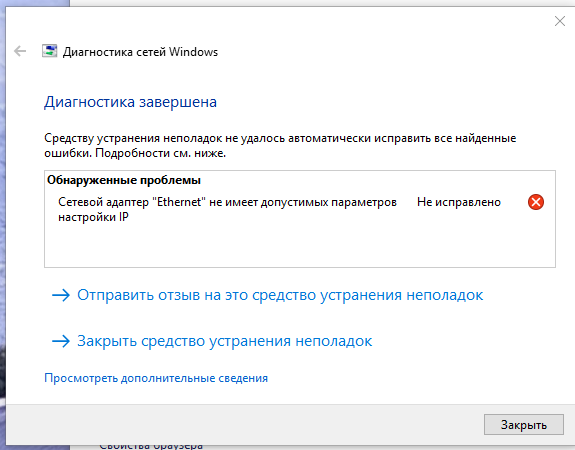Choose "Закрыть средство устранения неполадок"
Screen dimensions: 575x450
click(x=224, y=341)
